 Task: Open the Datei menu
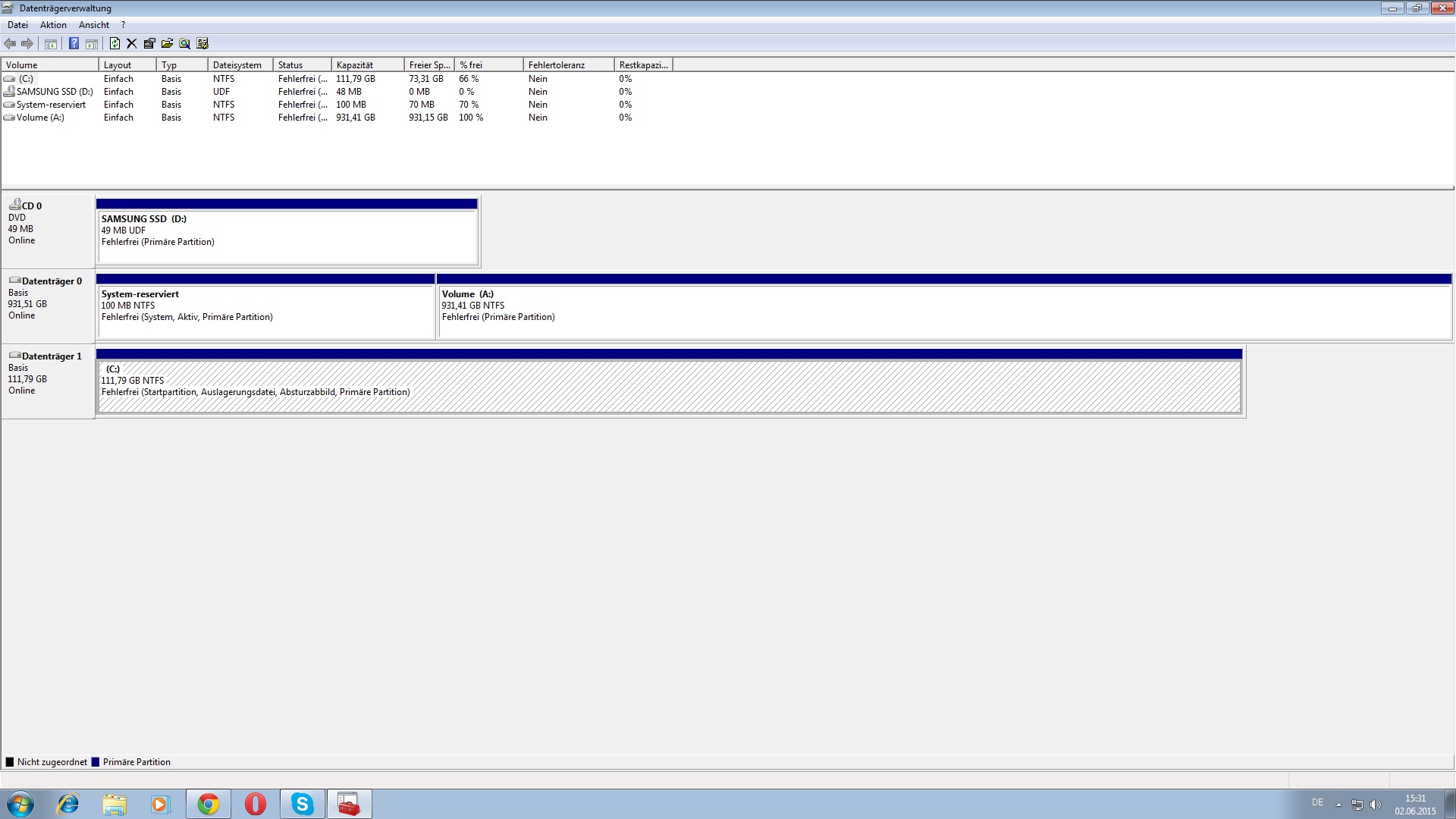[x=17, y=25]
